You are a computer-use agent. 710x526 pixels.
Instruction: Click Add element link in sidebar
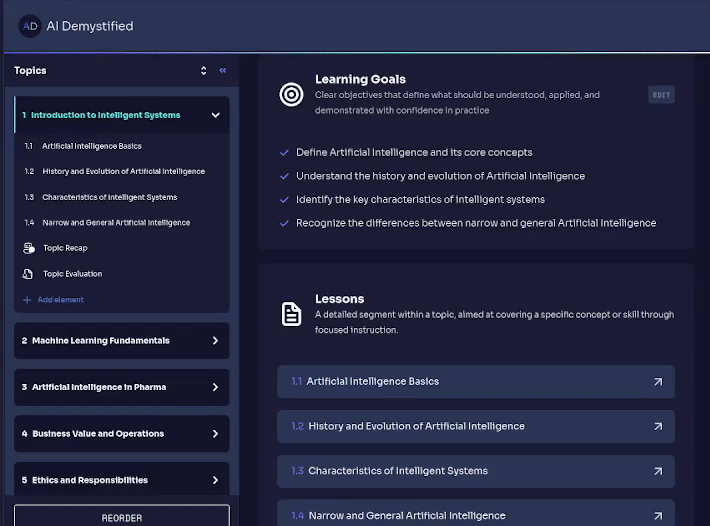coord(60,300)
